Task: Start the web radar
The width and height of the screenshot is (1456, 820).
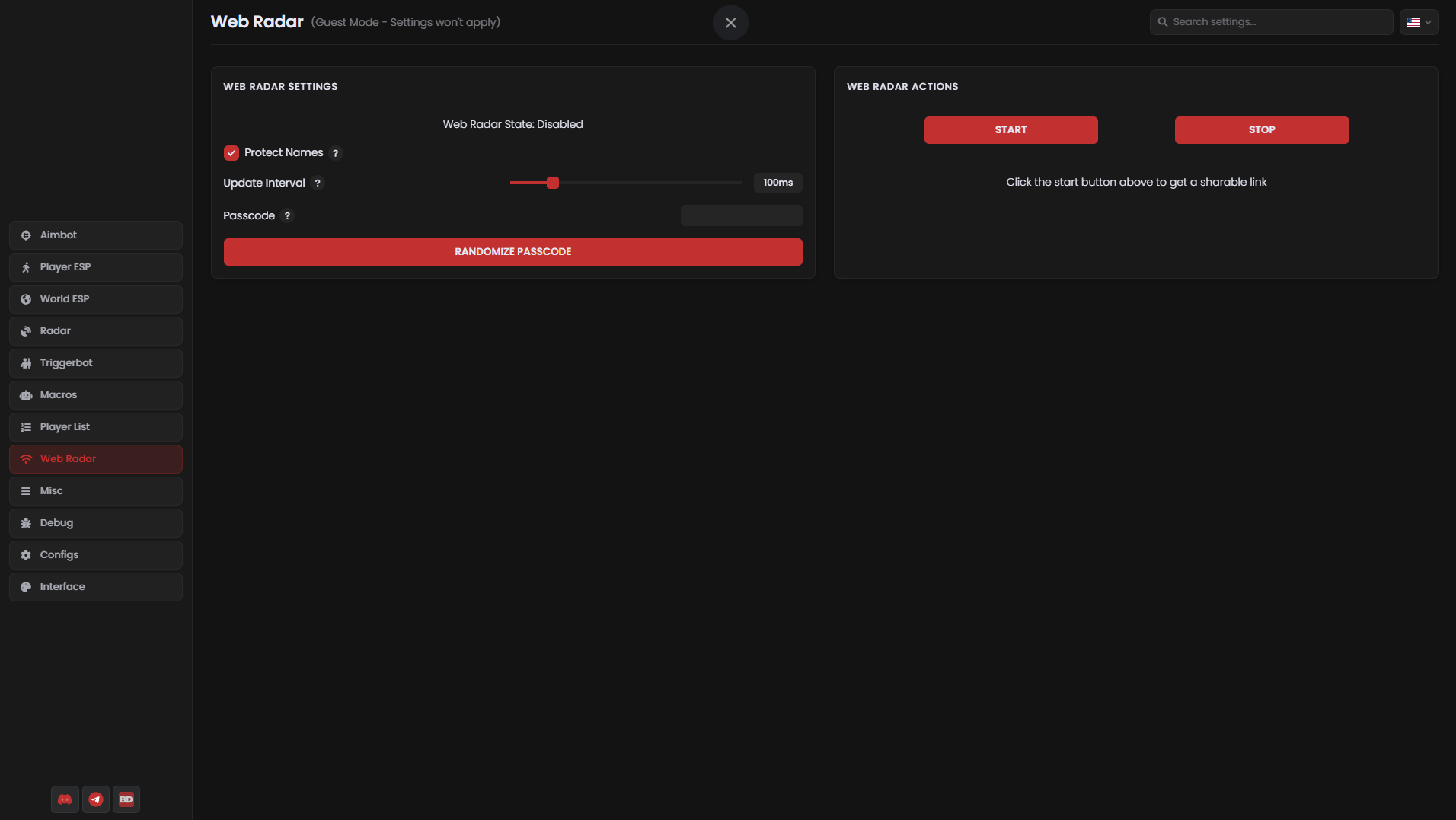Action: (1011, 130)
